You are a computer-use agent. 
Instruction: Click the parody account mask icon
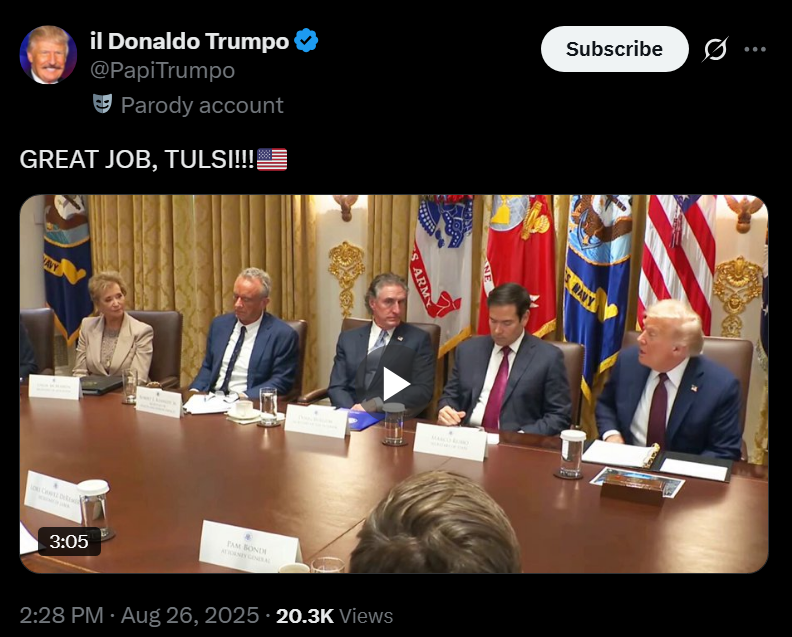[x=103, y=104]
